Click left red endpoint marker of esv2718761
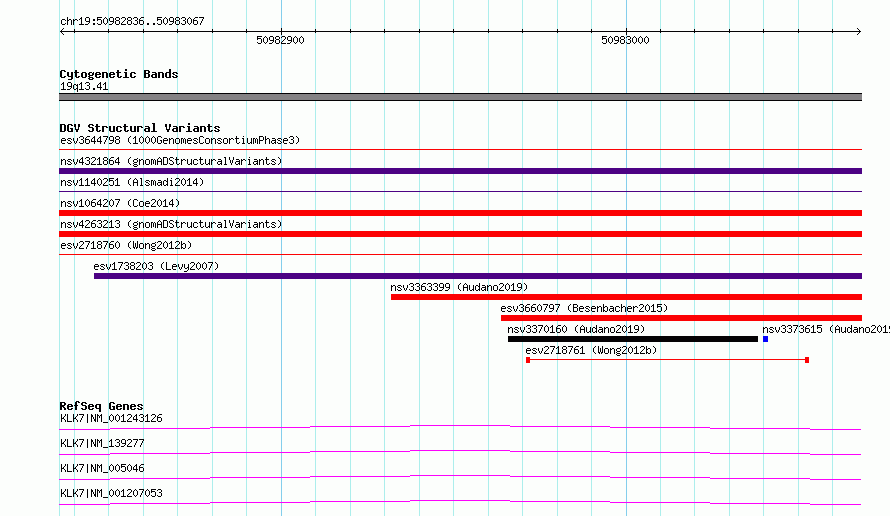This screenshot has width=890, height=516. click(x=528, y=360)
